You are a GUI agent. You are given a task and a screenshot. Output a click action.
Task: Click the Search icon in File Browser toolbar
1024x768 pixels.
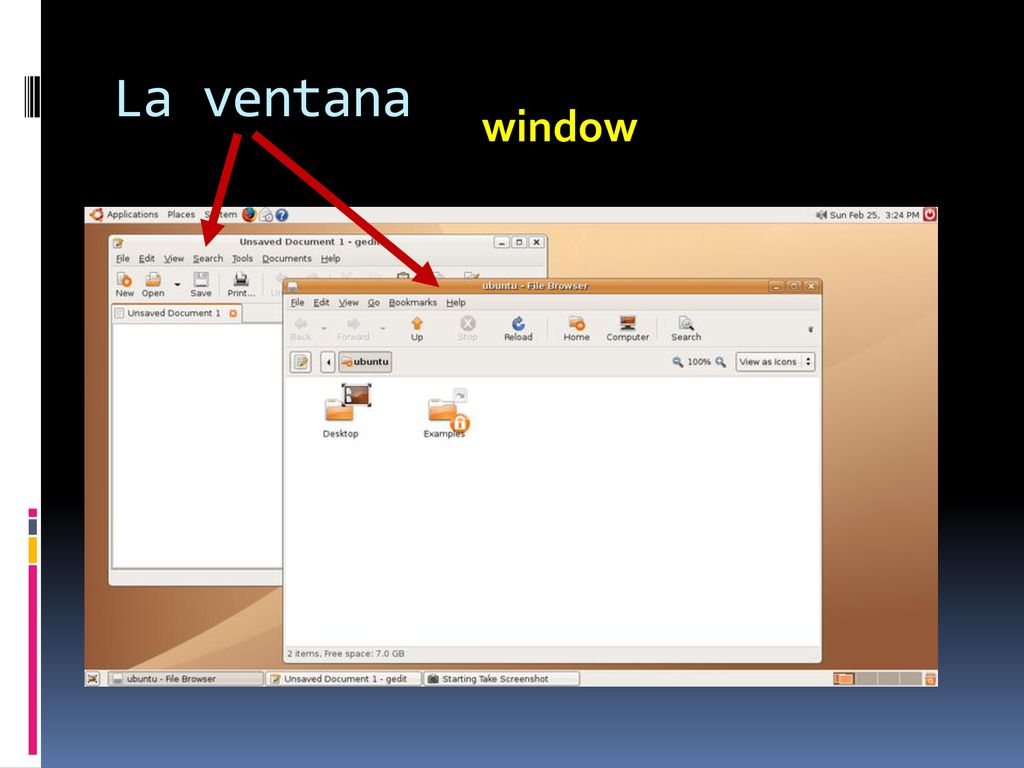[686, 328]
